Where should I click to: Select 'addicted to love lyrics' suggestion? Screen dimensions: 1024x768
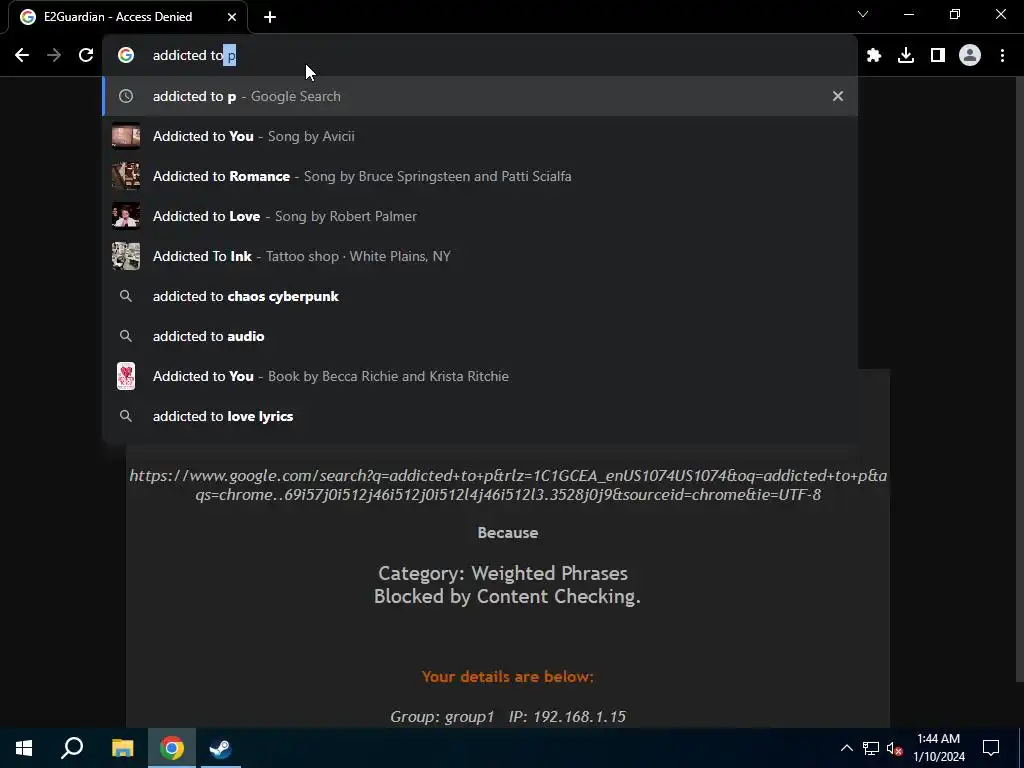480,416
